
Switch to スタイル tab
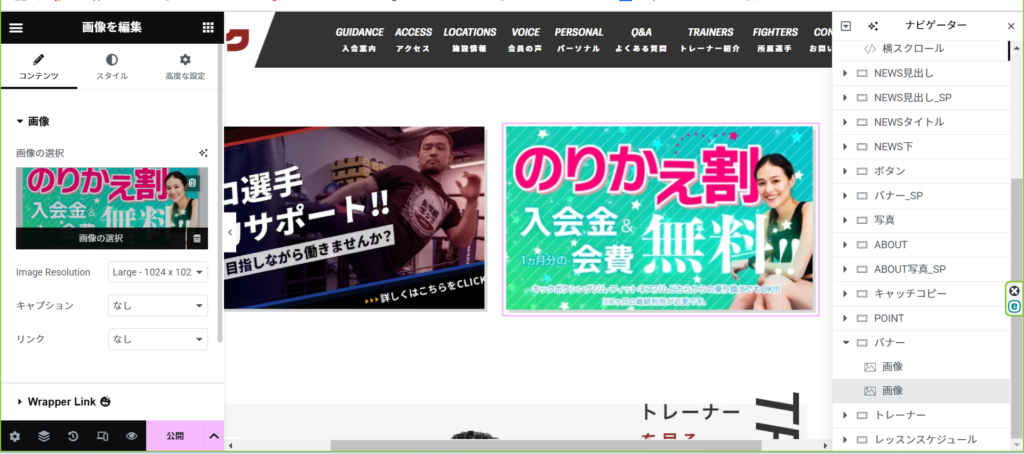coord(112,67)
